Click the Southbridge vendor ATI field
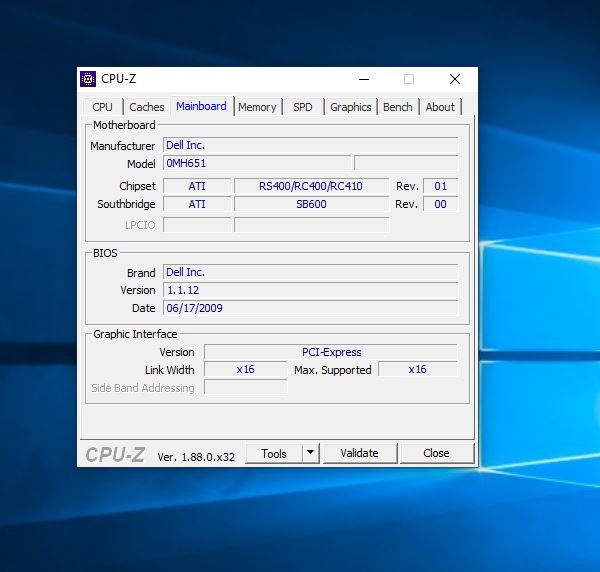This screenshot has width=600, height=572. coord(197,204)
